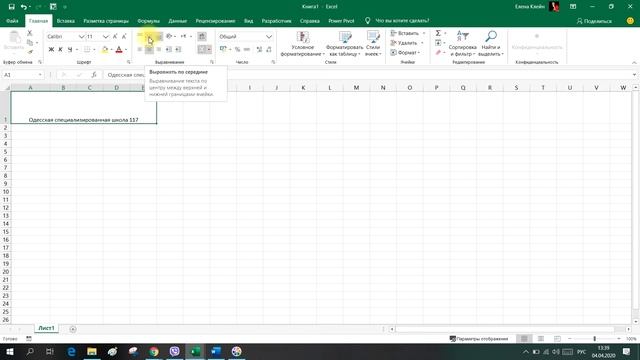Open Найти и выделить menu
The width and height of the screenshot is (640, 360).
(491, 44)
